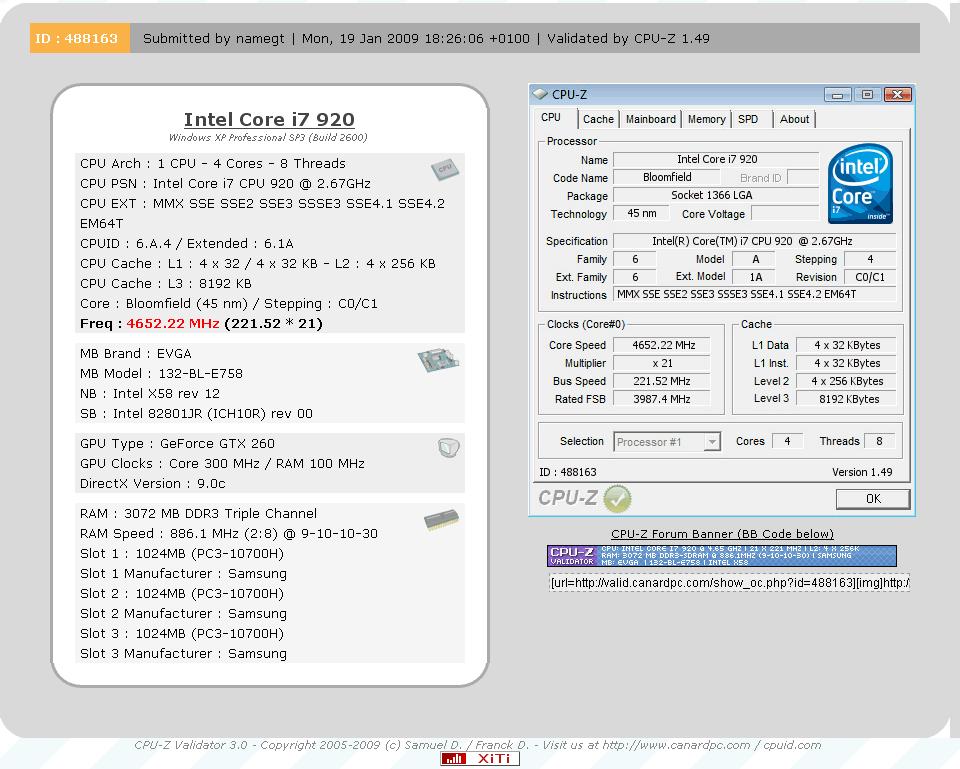The width and height of the screenshot is (960, 769).
Task: Click the CPUID : 6.A.4 line
Action: [187, 244]
